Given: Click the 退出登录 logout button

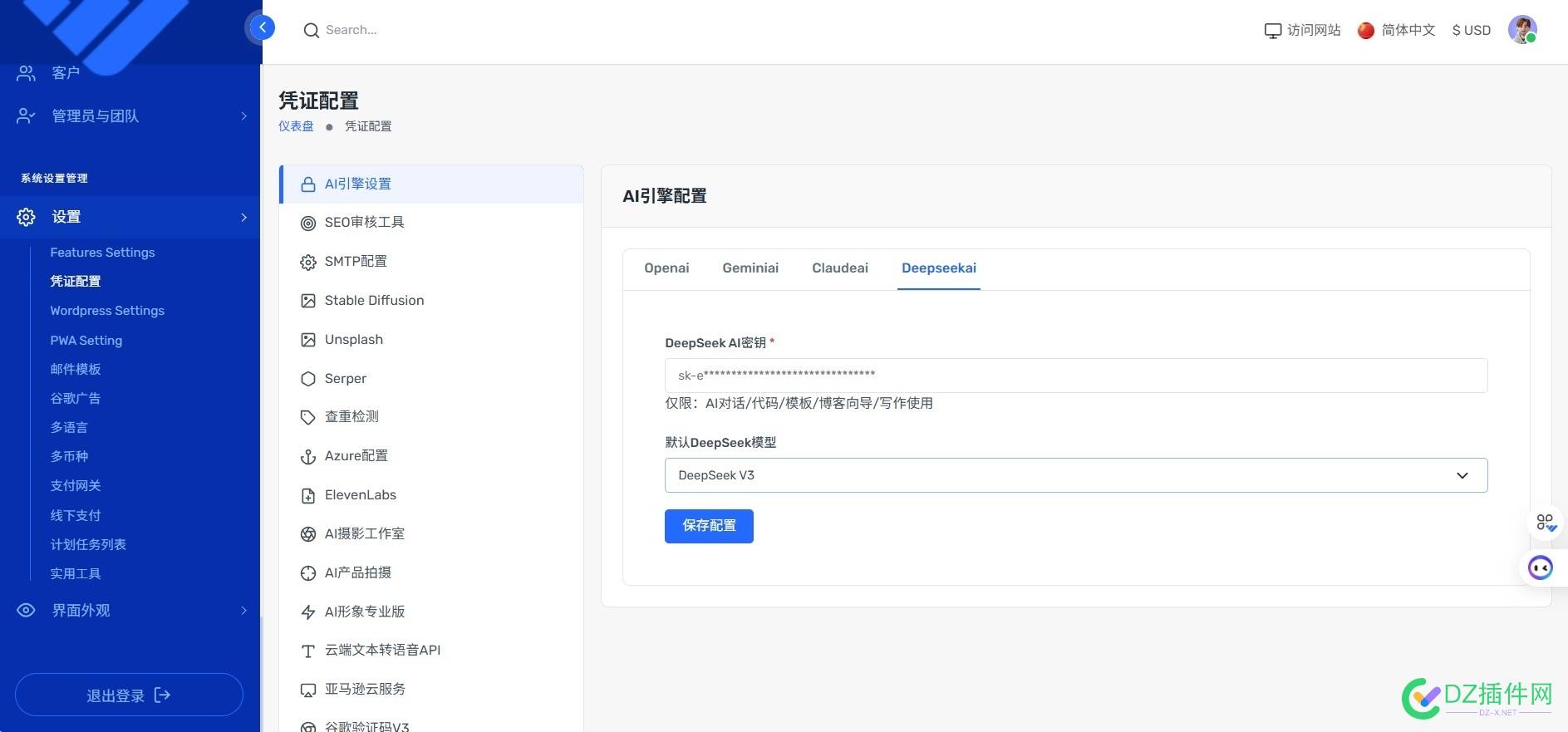Looking at the screenshot, I should point(129,695).
